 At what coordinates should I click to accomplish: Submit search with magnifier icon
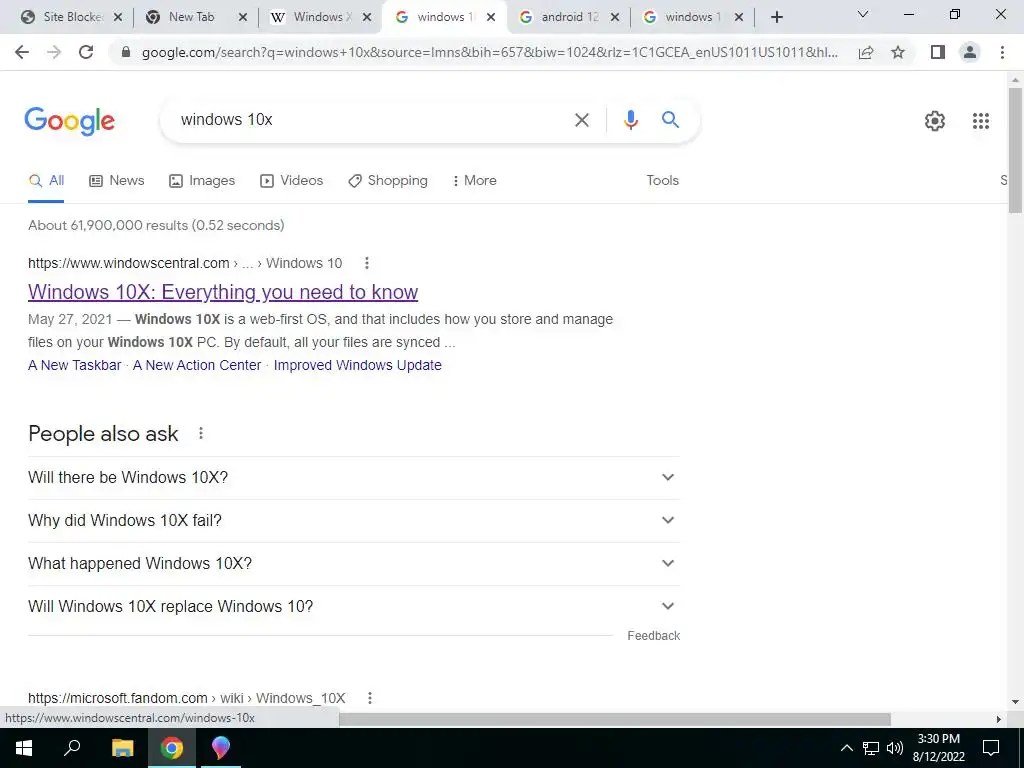coord(670,120)
